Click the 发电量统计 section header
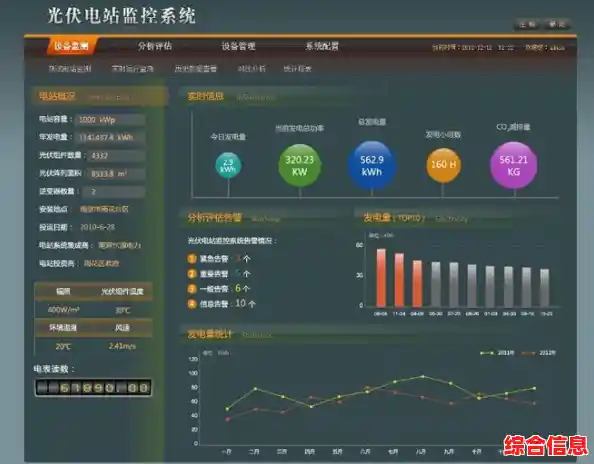This screenshot has width=594, height=464. 209,334
